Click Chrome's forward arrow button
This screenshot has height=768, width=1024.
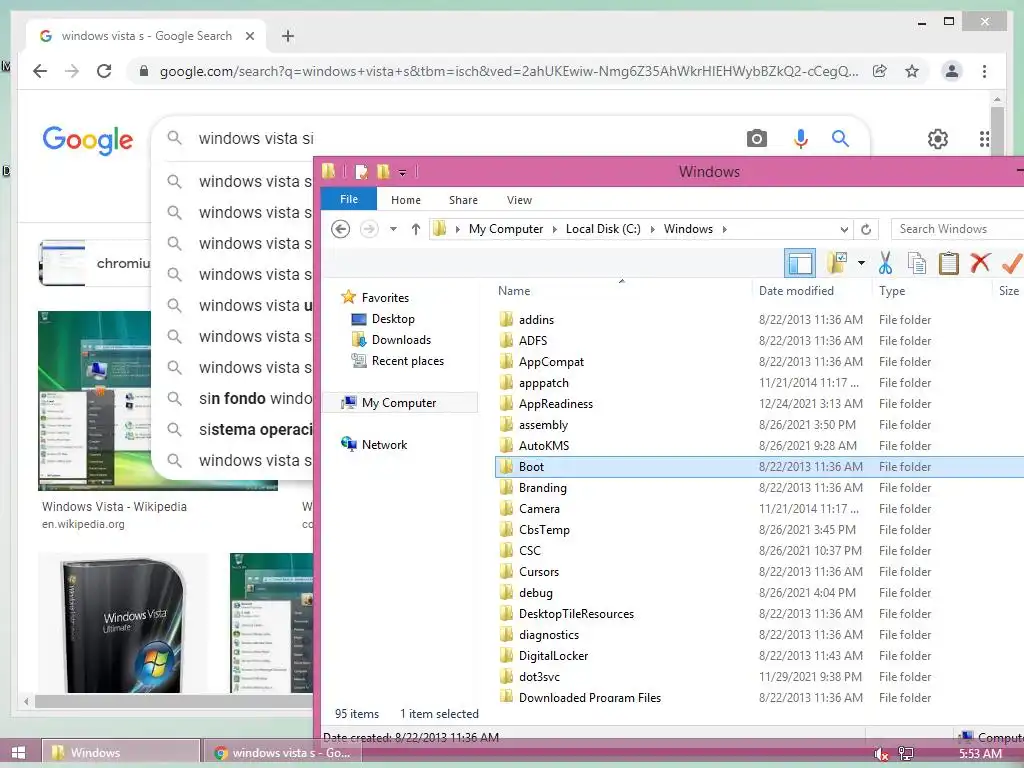pyautogui.click(x=72, y=71)
